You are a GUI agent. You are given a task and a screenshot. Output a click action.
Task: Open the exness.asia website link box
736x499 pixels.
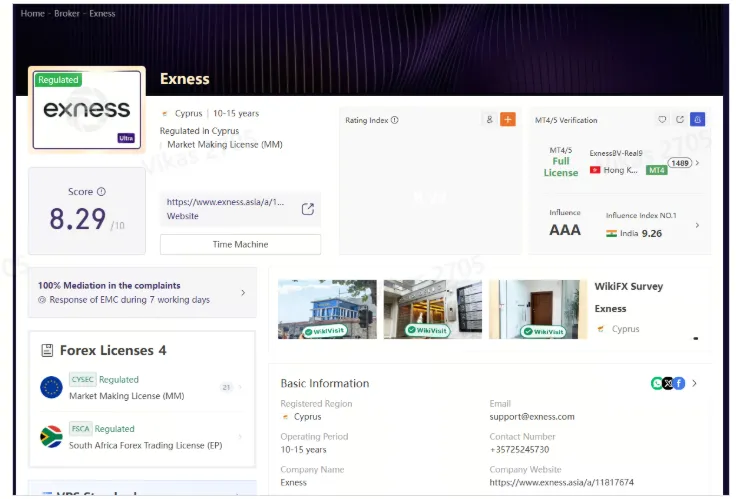click(240, 209)
